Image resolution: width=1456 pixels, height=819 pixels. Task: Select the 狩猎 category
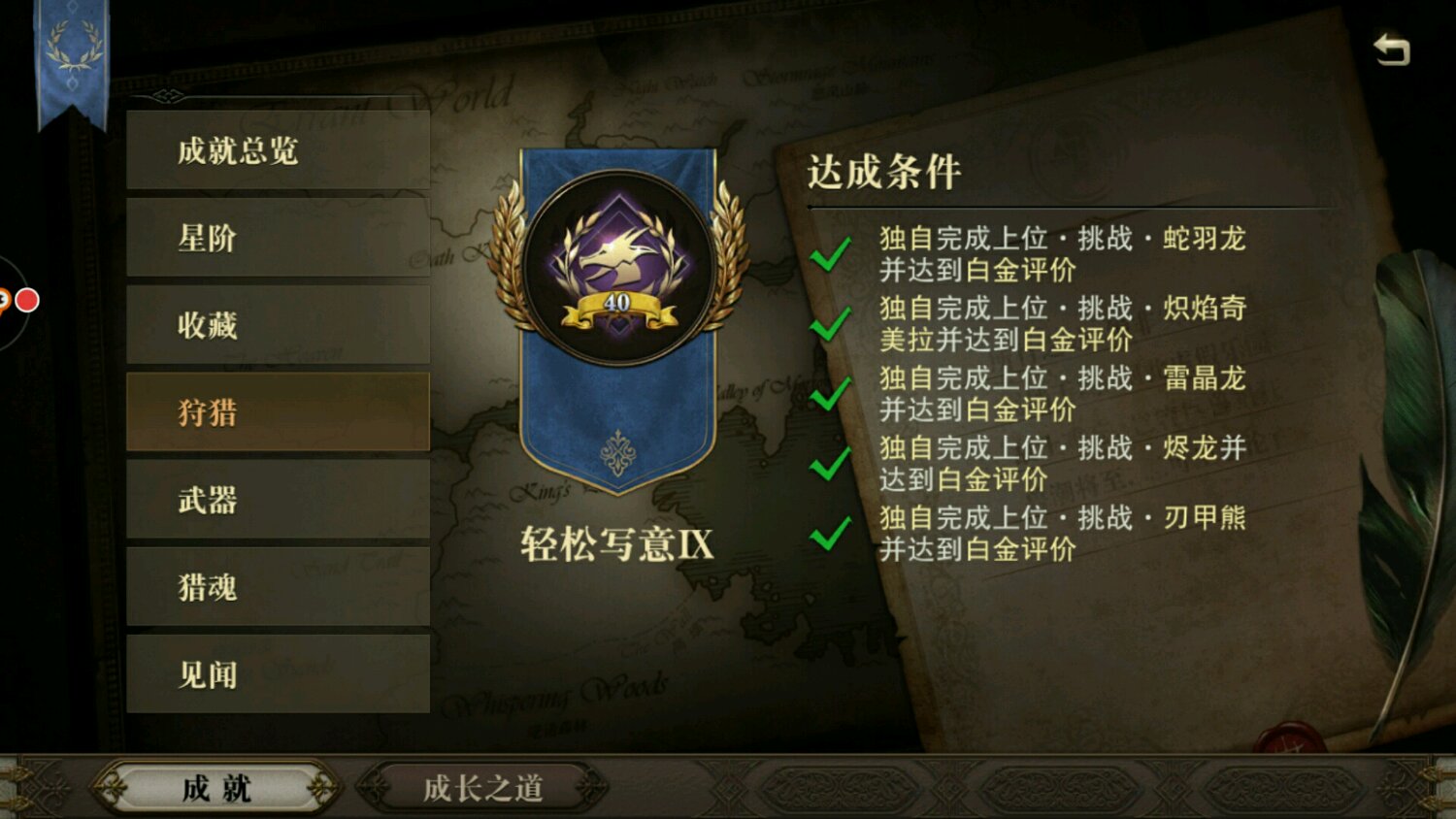point(278,412)
